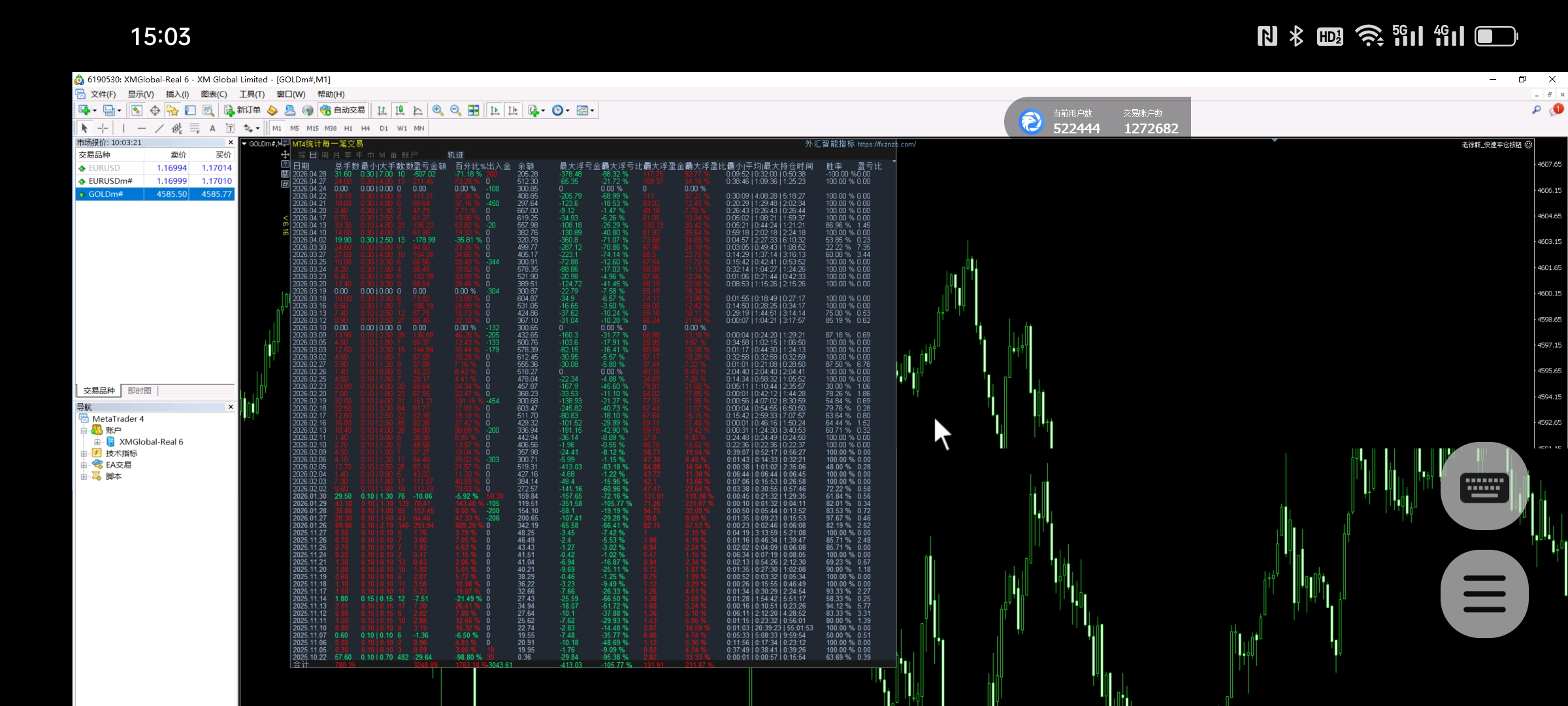Toggle chart auto scroll button
1568x706 pixels.
click(x=495, y=110)
